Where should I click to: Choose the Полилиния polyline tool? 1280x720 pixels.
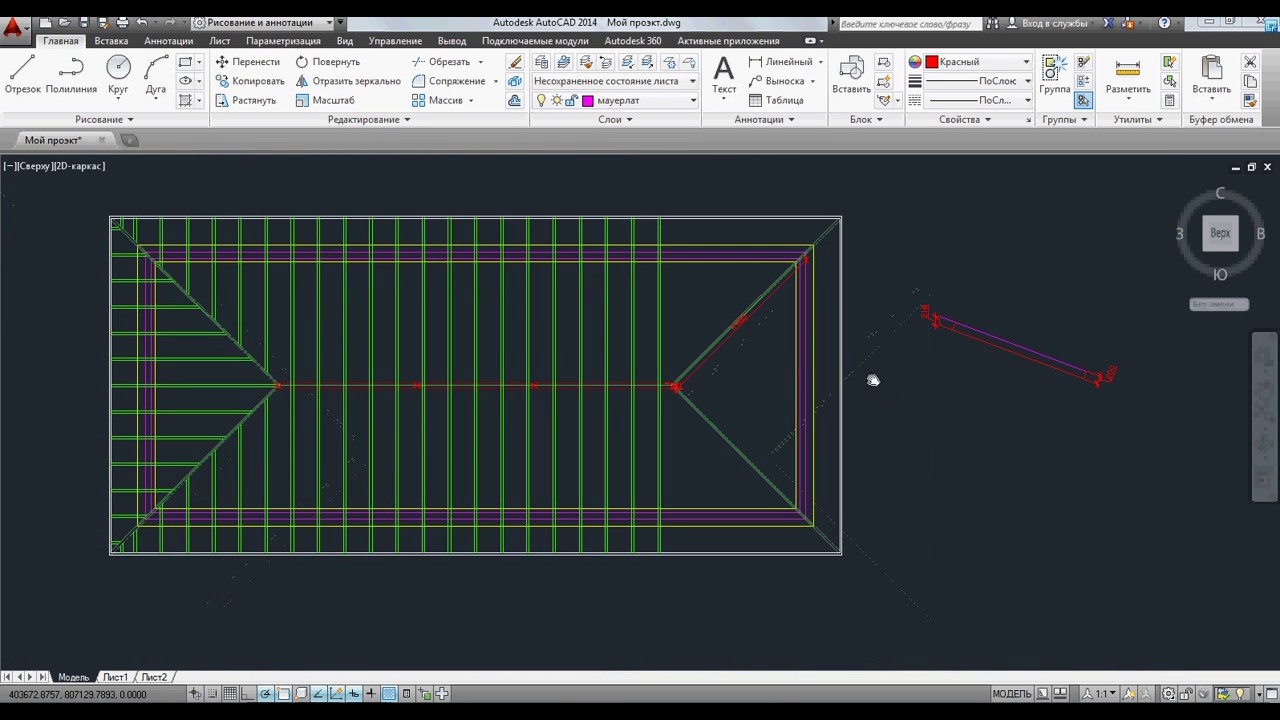pyautogui.click(x=71, y=75)
